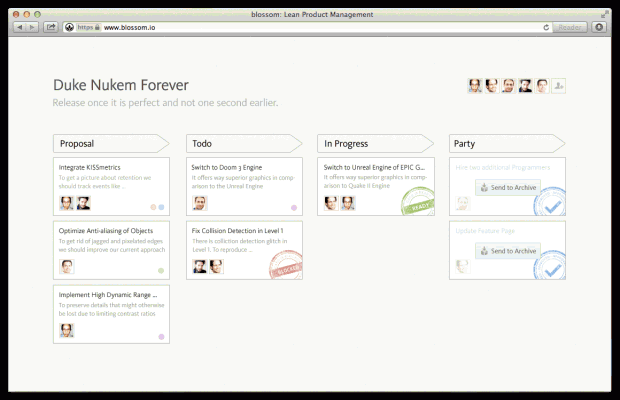Open the Fix Collision Detection in Level 1 card
Viewport: 620px width, 400px height.
244,250
